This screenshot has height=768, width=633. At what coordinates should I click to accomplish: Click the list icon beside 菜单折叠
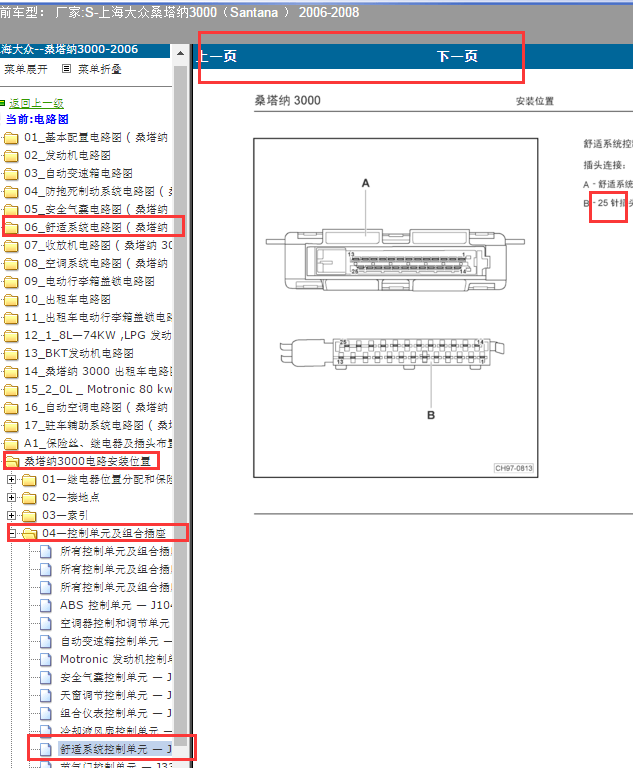click(66, 69)
